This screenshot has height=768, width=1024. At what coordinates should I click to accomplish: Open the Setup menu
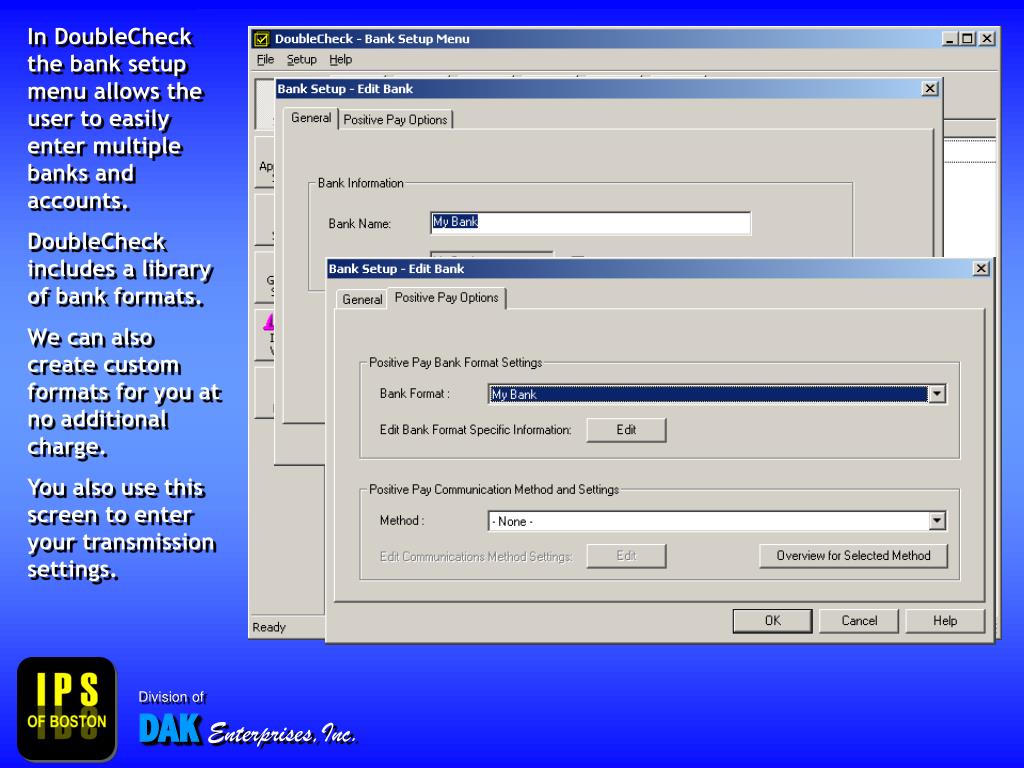[302, 59]
